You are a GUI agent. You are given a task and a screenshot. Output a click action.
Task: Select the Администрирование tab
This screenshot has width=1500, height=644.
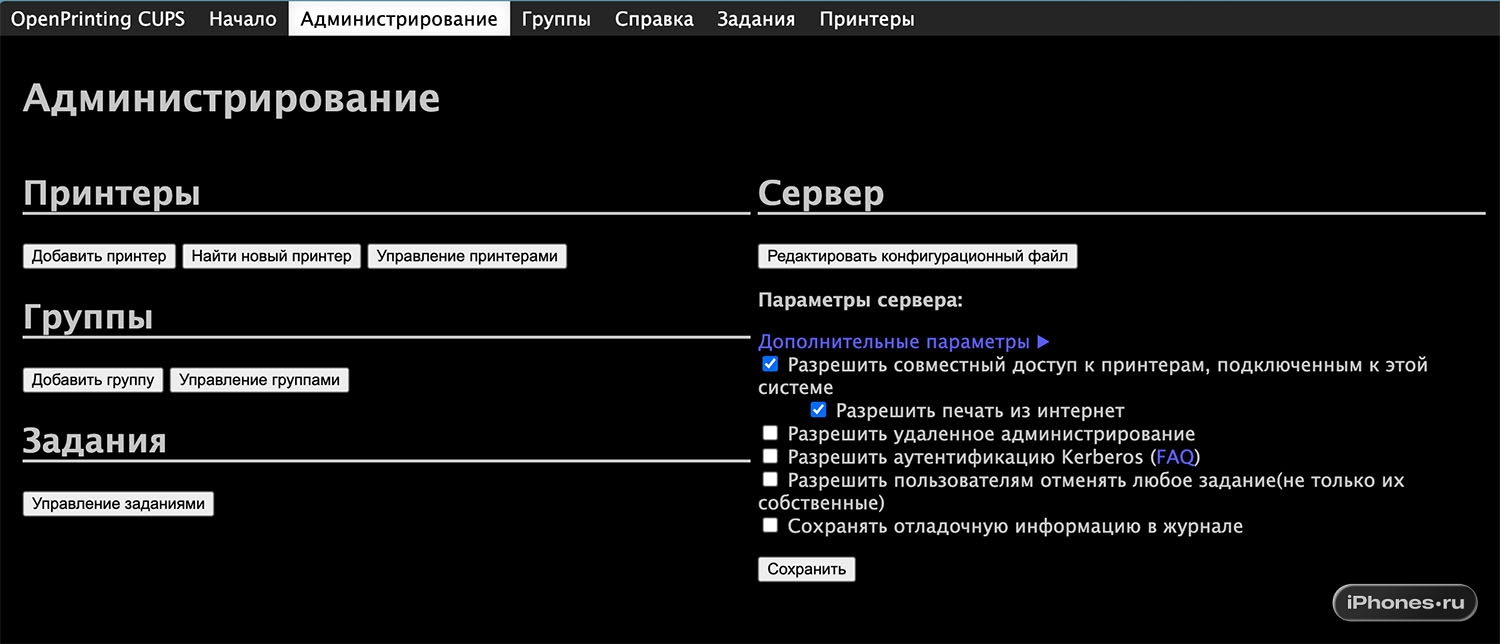click(x=399, y=19)
